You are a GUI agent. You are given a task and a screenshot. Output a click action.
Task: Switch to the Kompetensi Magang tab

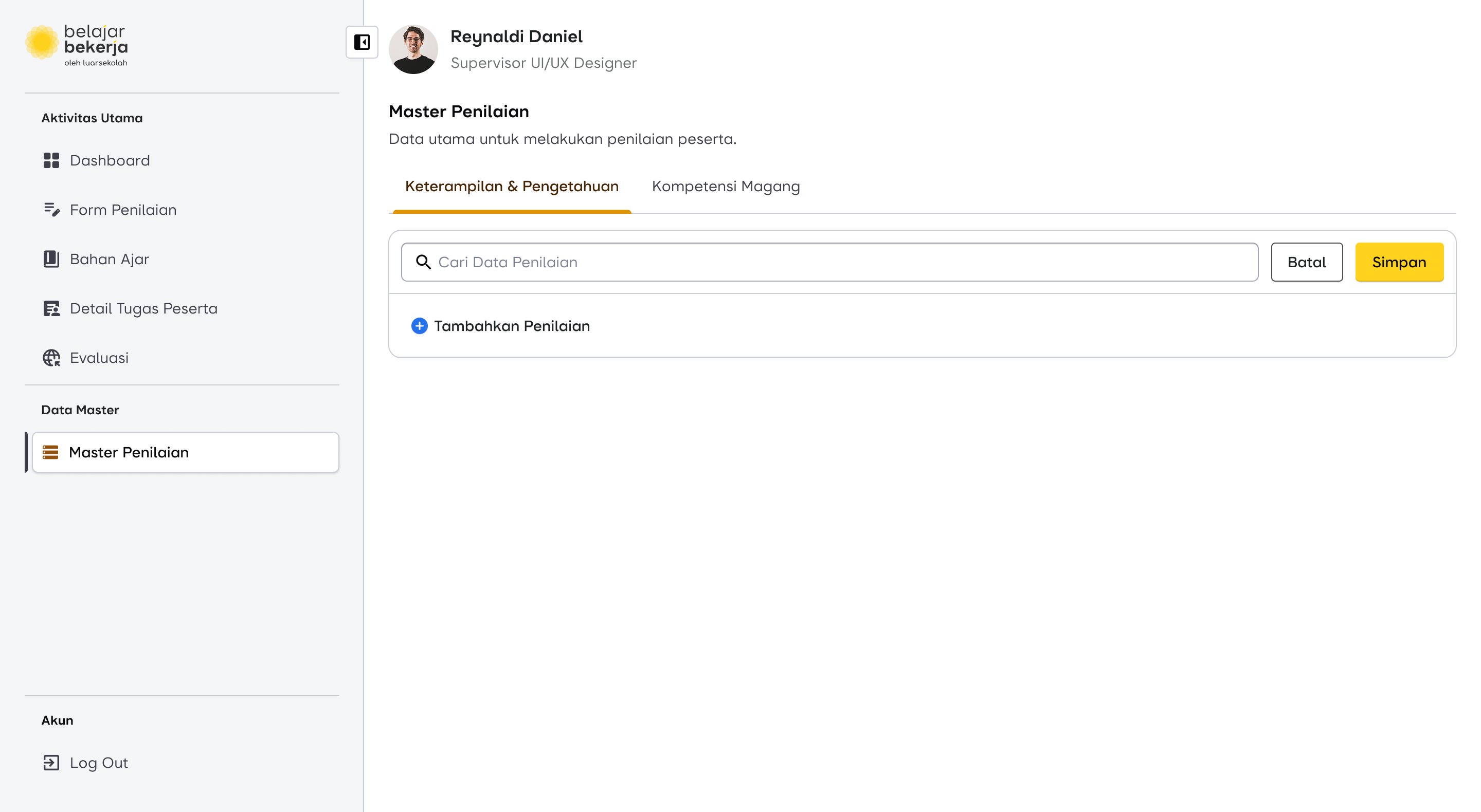coord(726,186)
